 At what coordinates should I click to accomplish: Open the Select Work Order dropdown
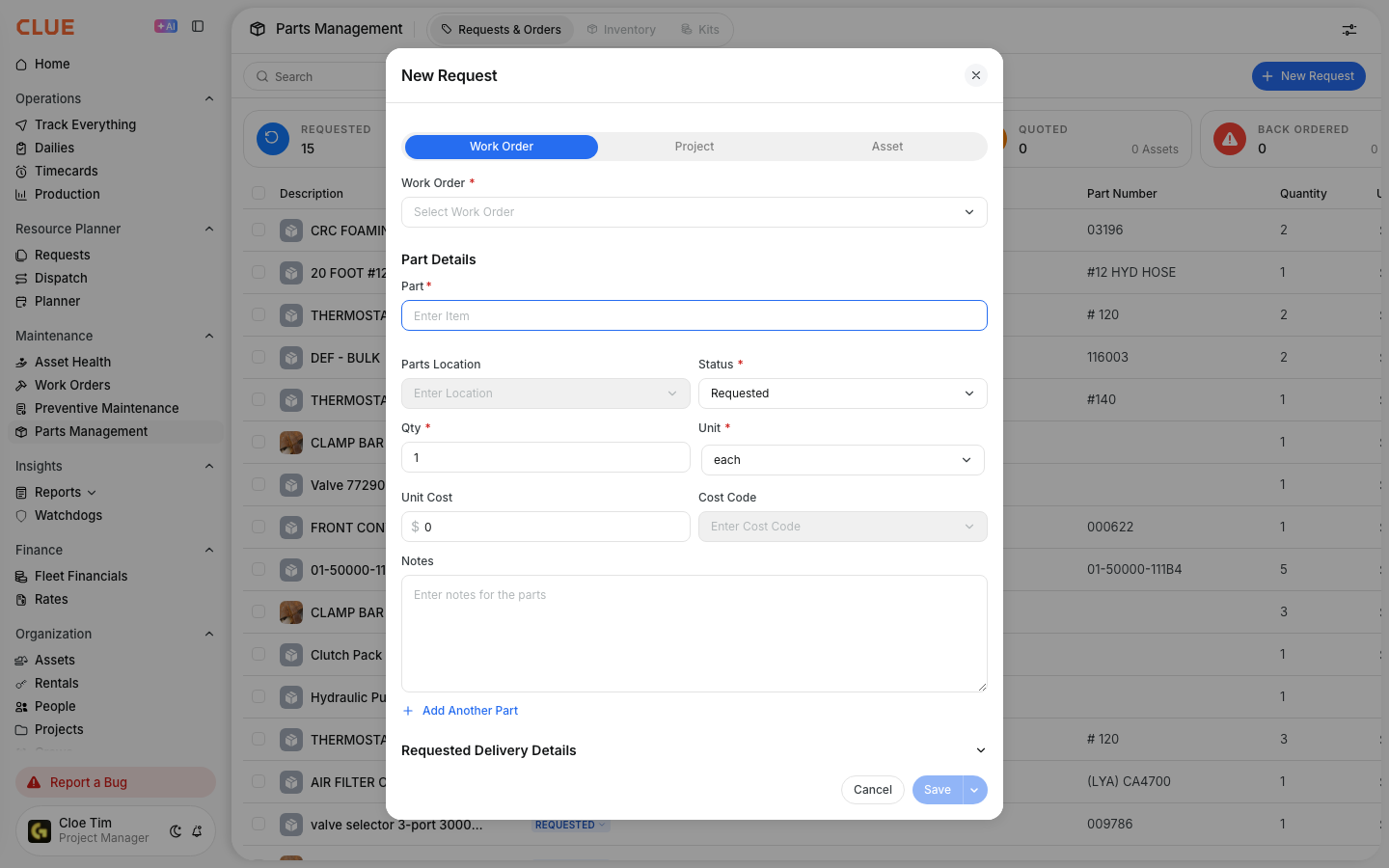click(x=694, y=212)
